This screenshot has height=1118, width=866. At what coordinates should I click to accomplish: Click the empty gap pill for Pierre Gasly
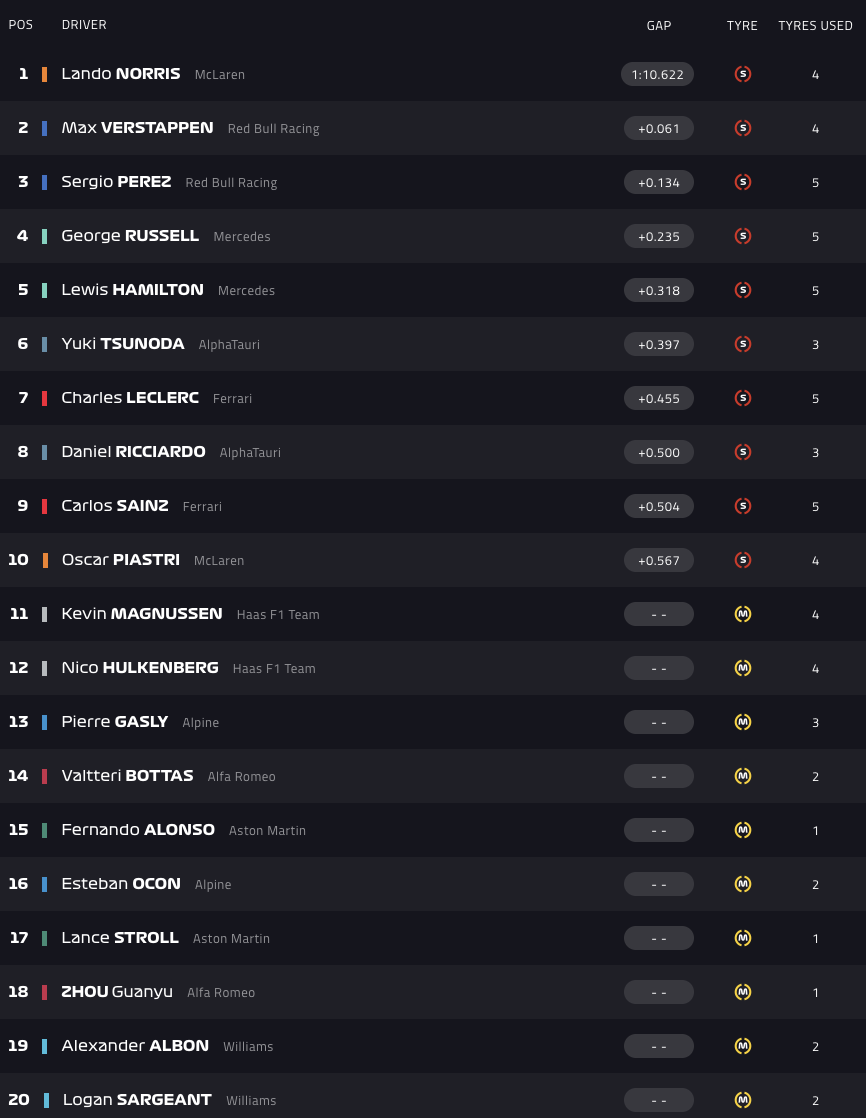click(x=658, y=722)
